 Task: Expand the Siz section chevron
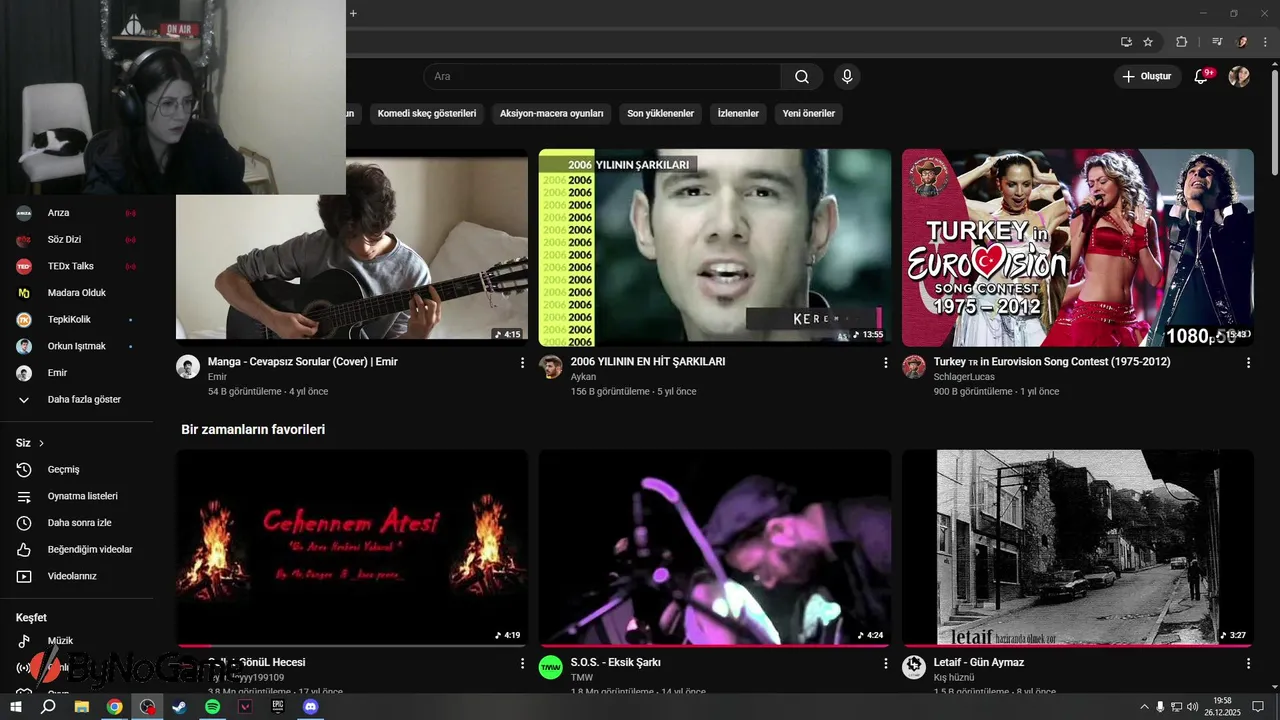42,443
